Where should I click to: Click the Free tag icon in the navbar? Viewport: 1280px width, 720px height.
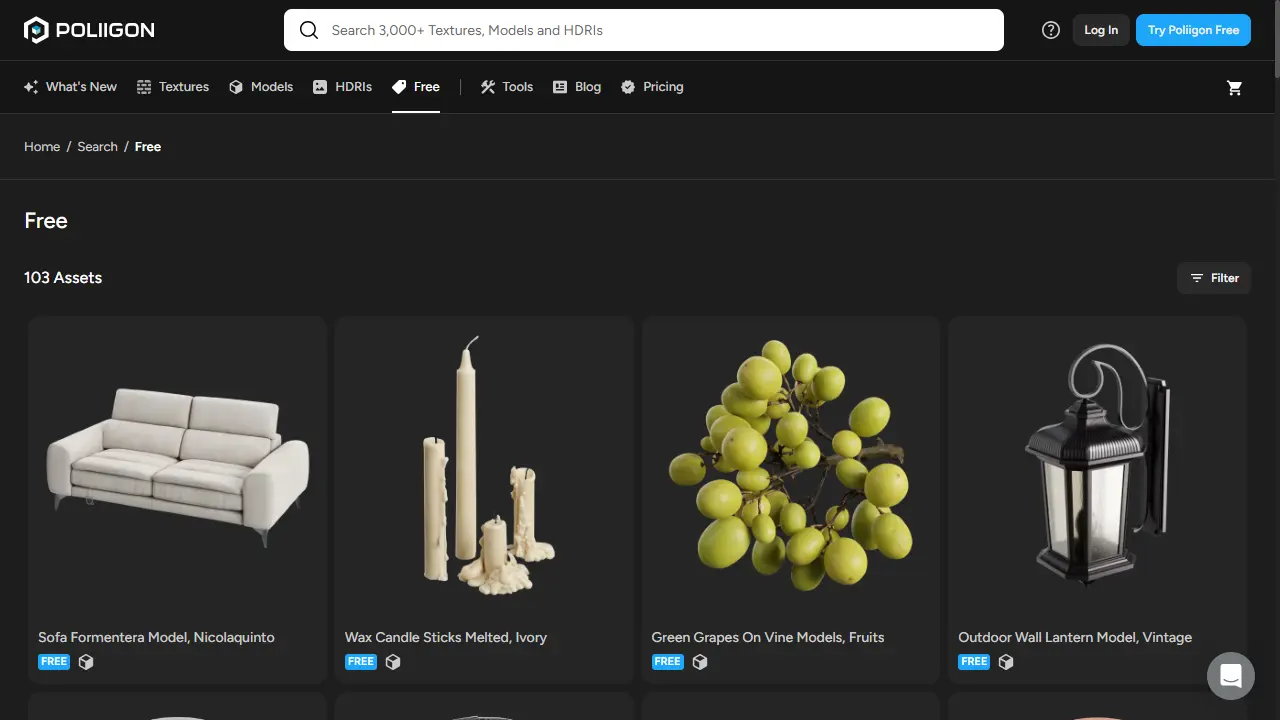point(399,87)
